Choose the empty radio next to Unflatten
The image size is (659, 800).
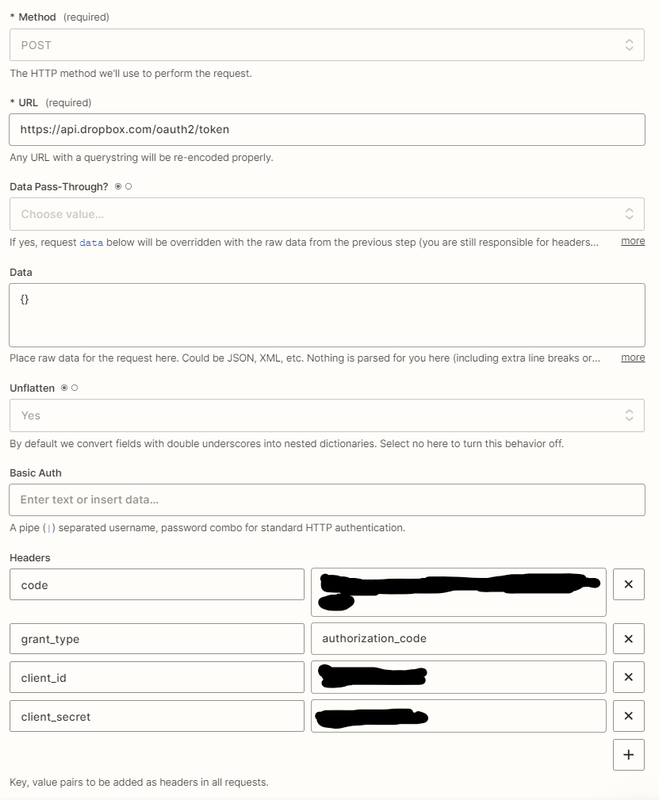coord(75,387)
